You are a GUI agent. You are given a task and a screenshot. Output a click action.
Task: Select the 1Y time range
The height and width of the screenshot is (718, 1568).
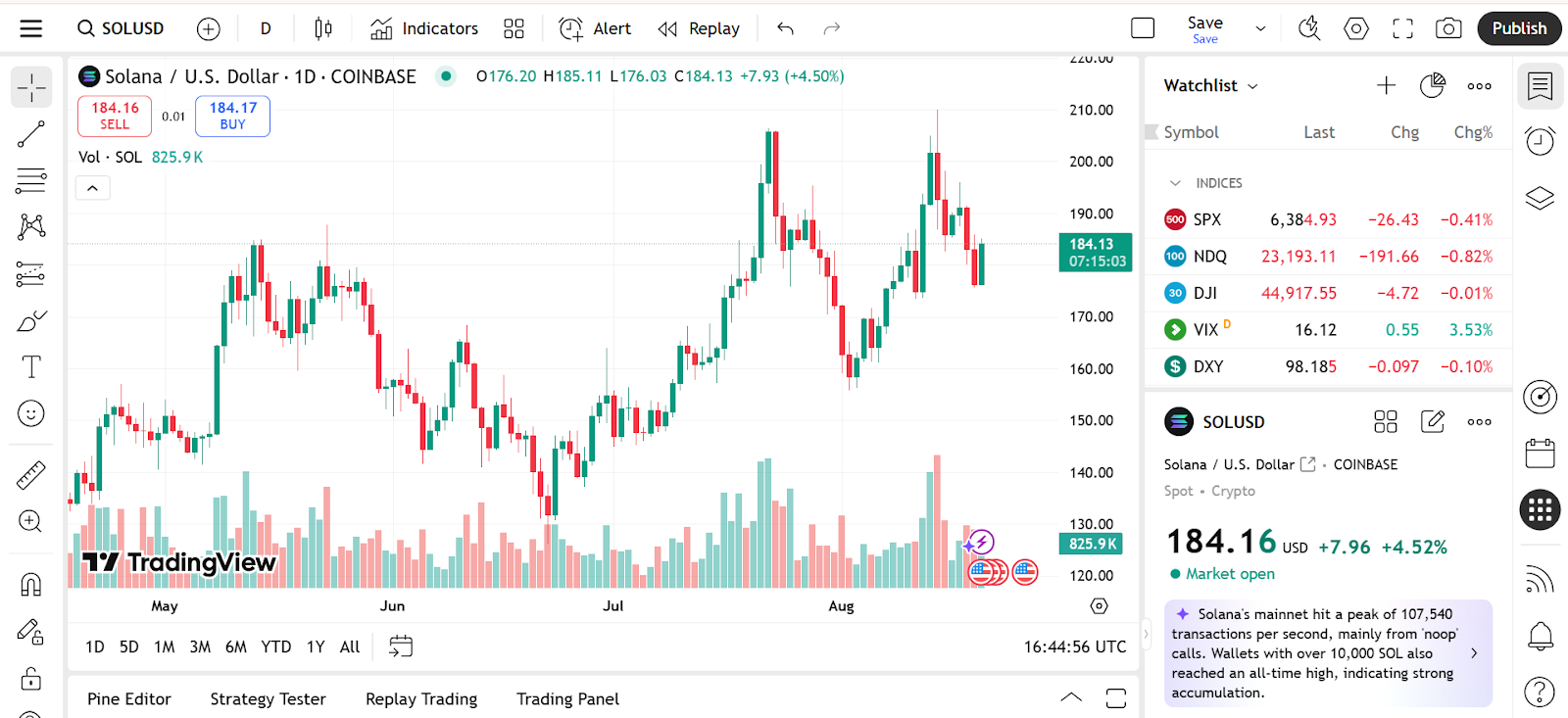(x=316, y=646)
